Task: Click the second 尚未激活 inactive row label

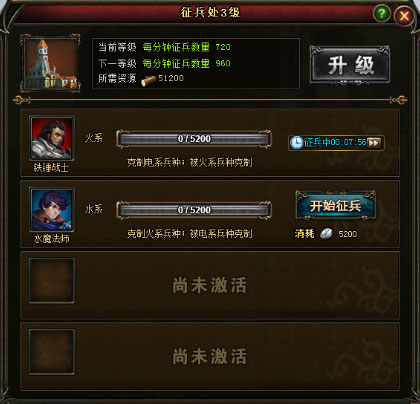Action: [x=209, y=356]
